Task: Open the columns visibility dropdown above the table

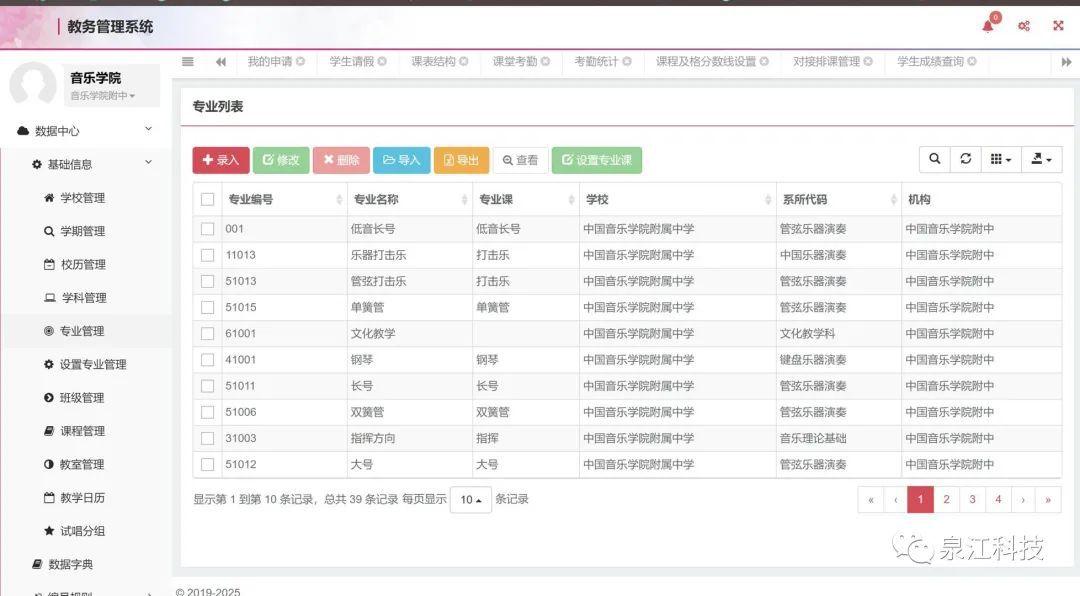Action: point(1000,159)
